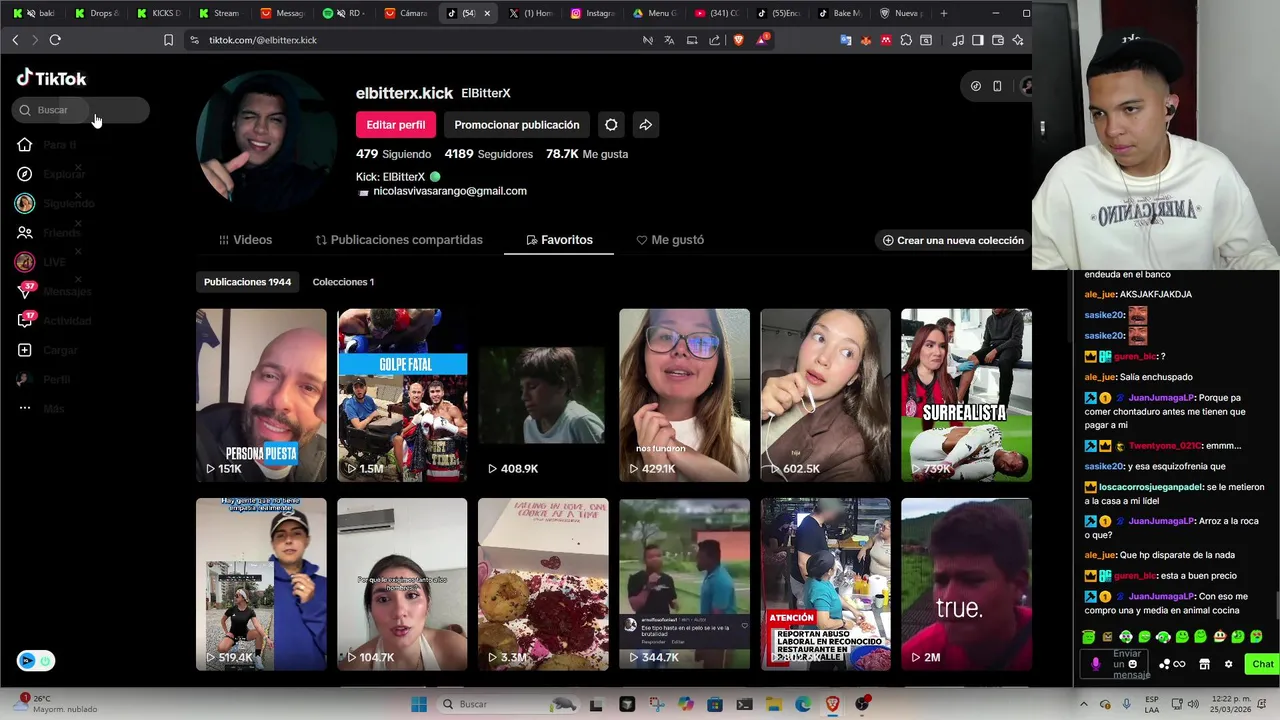1280x720 pixels.
Task: Open the Brave wallet icon
Action: click(998, 40)
